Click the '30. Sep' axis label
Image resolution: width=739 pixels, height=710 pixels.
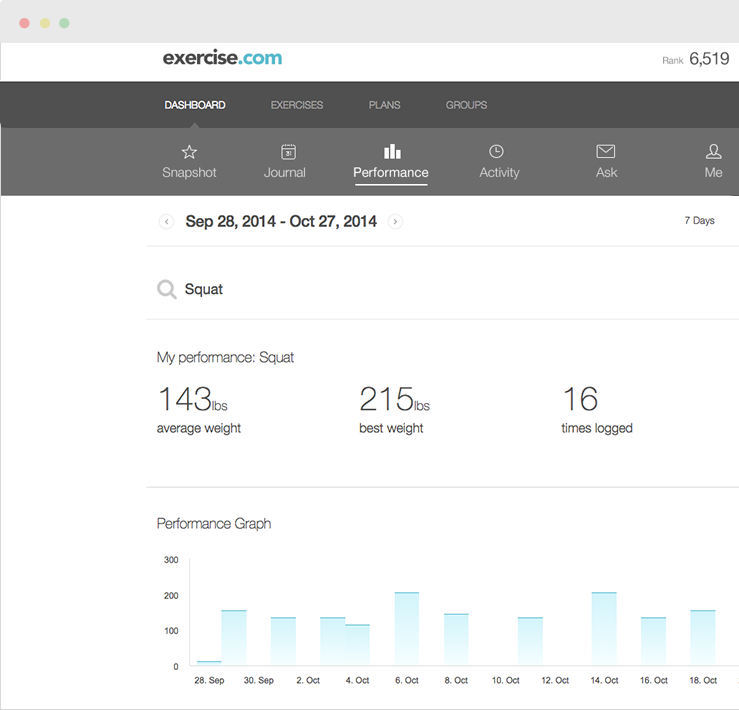(258, 680)
